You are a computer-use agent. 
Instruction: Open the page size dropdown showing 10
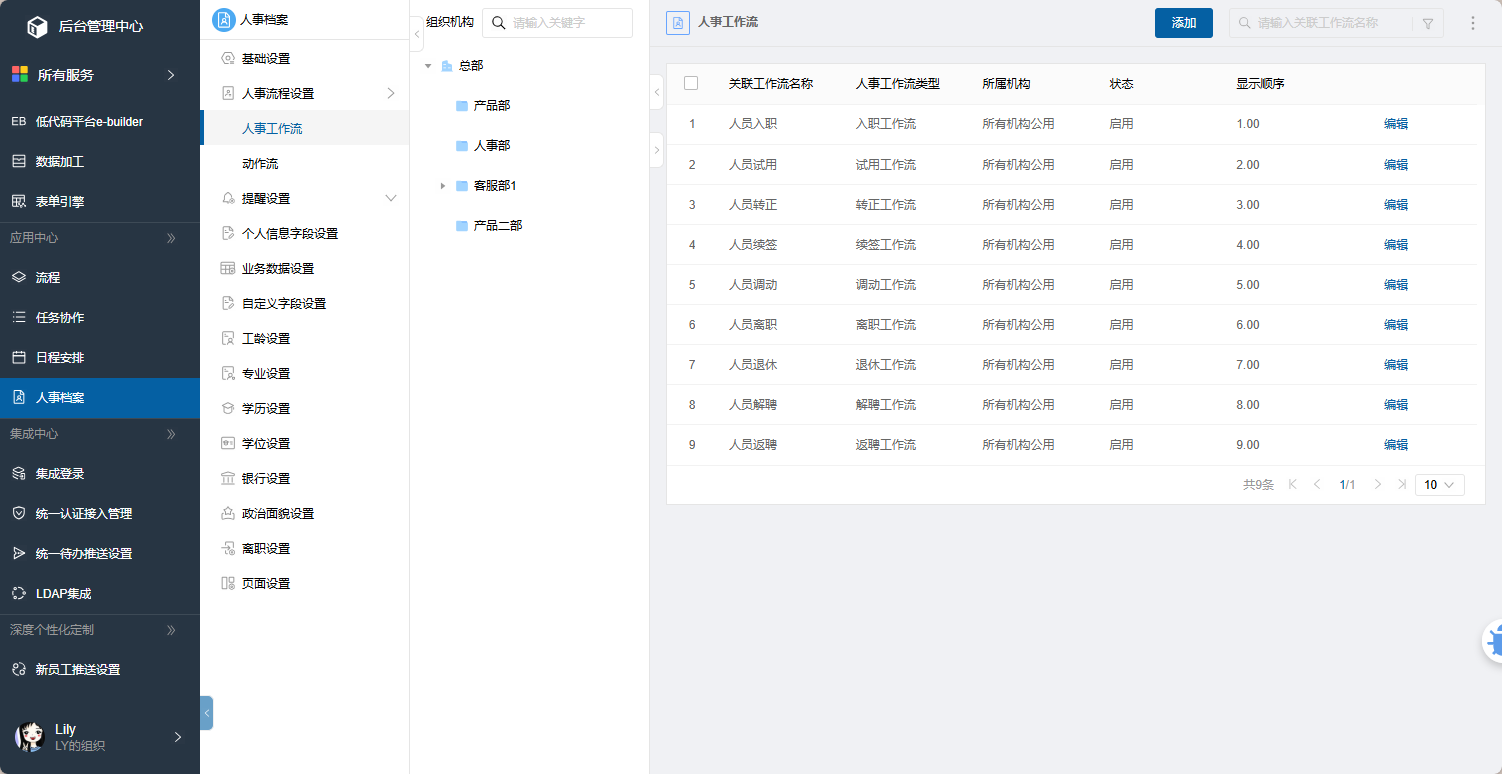click(1439, 484)
